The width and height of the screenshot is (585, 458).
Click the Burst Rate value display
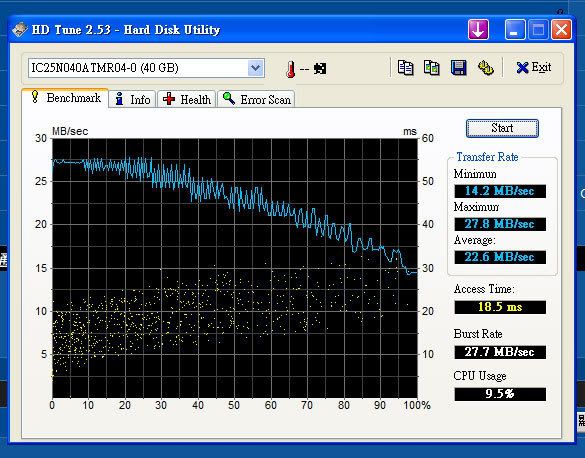click(500, 352)
